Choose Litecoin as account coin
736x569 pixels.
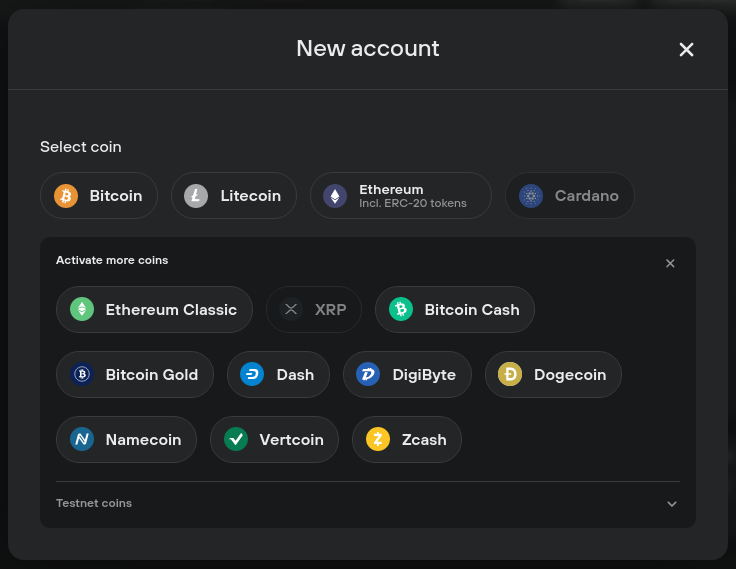(x=234, y=196)
